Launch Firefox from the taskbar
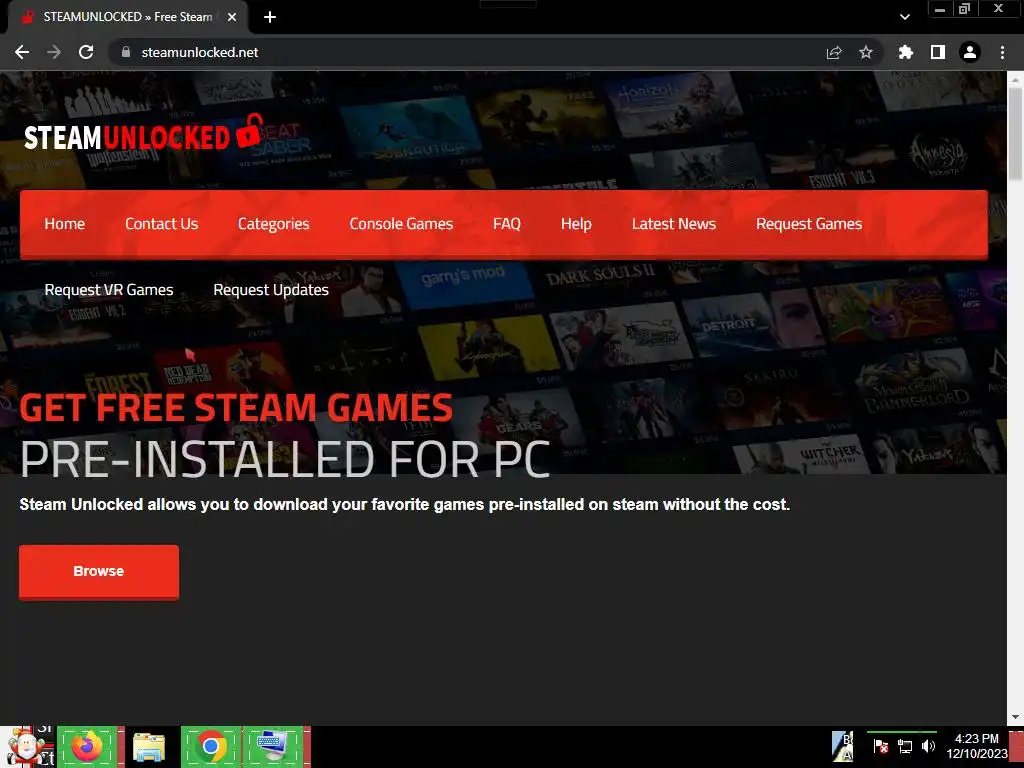Screen dimensions: 1024x768 coord(88,746)
